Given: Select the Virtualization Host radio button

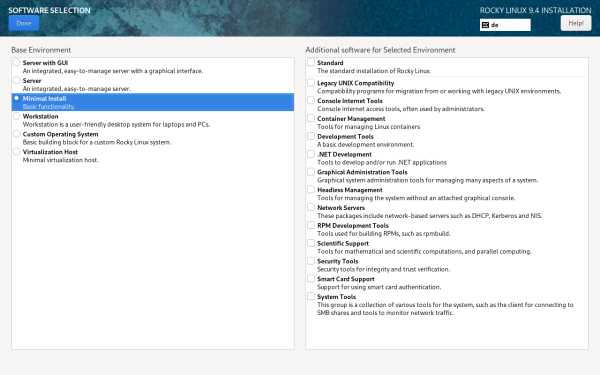Looking at the screenshot, I should point(16,152).
